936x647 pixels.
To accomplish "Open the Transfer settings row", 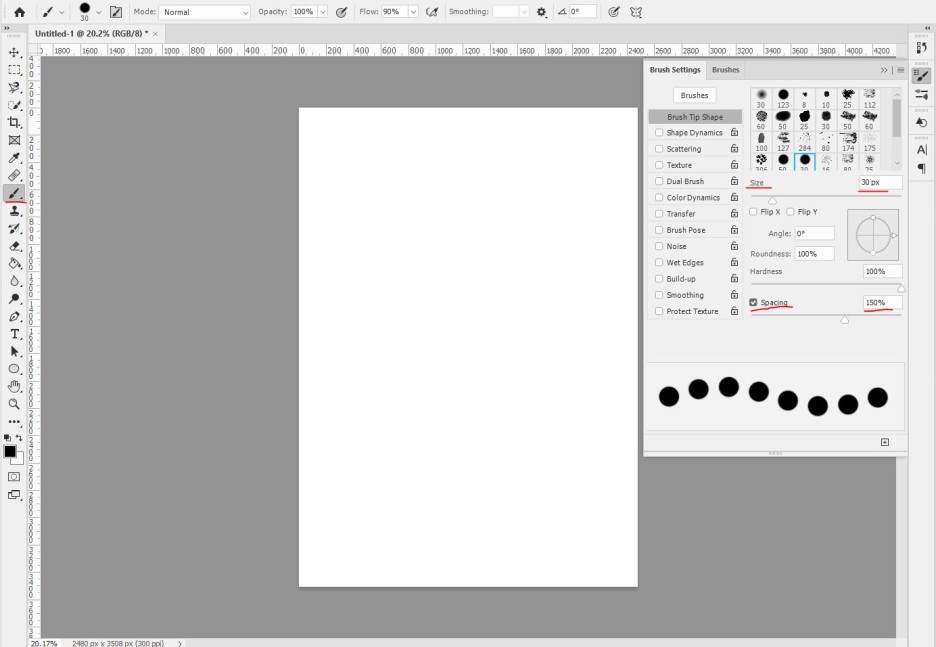I will tap(695, 214).
